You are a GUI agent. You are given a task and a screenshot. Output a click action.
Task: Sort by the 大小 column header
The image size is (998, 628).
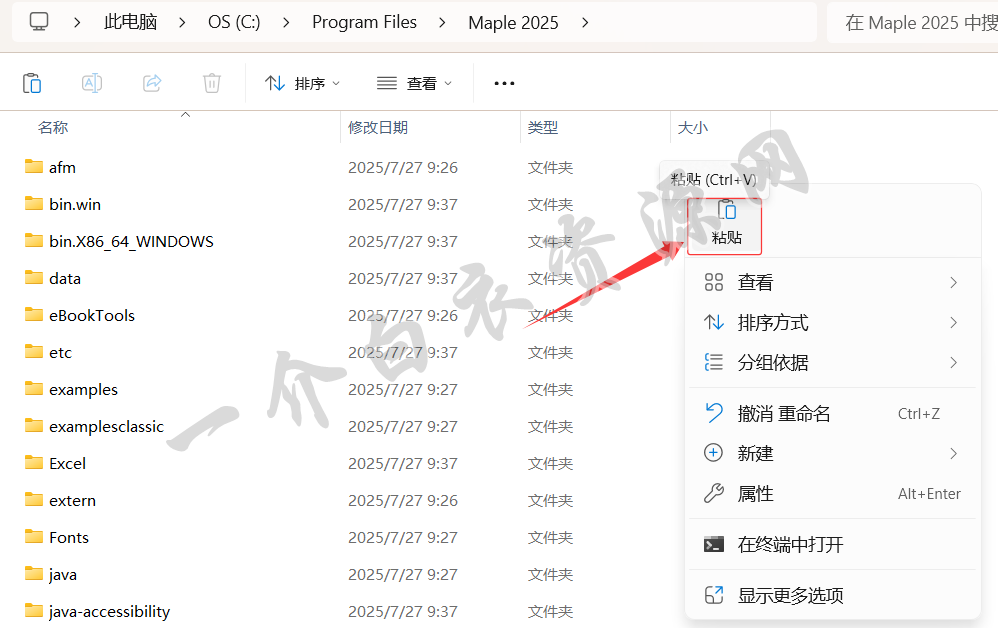[x=692, y=128]
